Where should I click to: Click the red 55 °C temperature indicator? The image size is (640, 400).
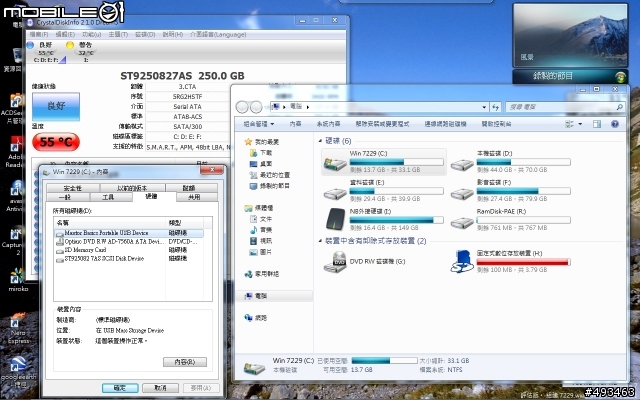point(56,142)
